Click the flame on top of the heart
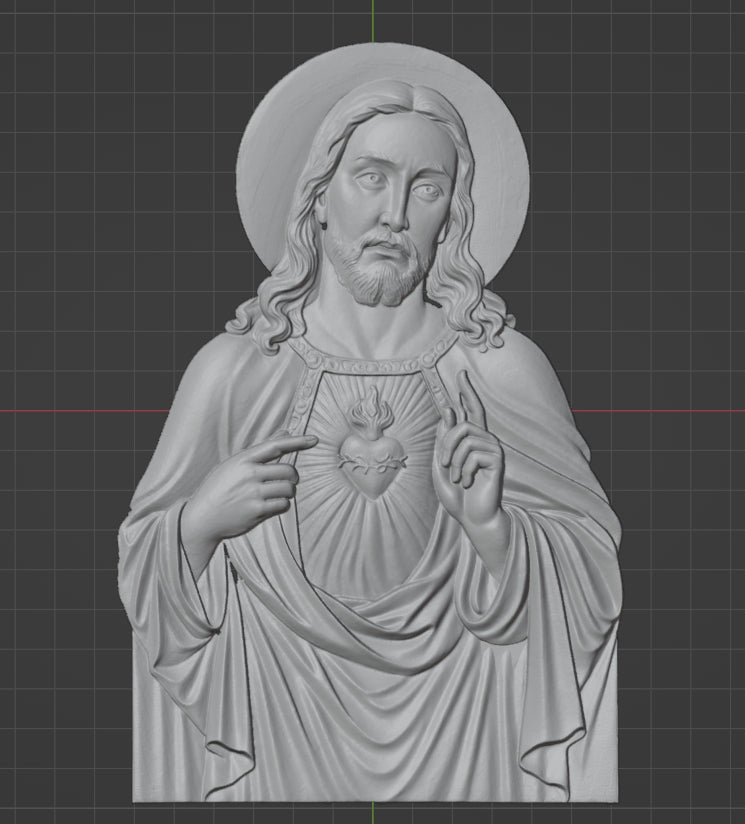 371,410
